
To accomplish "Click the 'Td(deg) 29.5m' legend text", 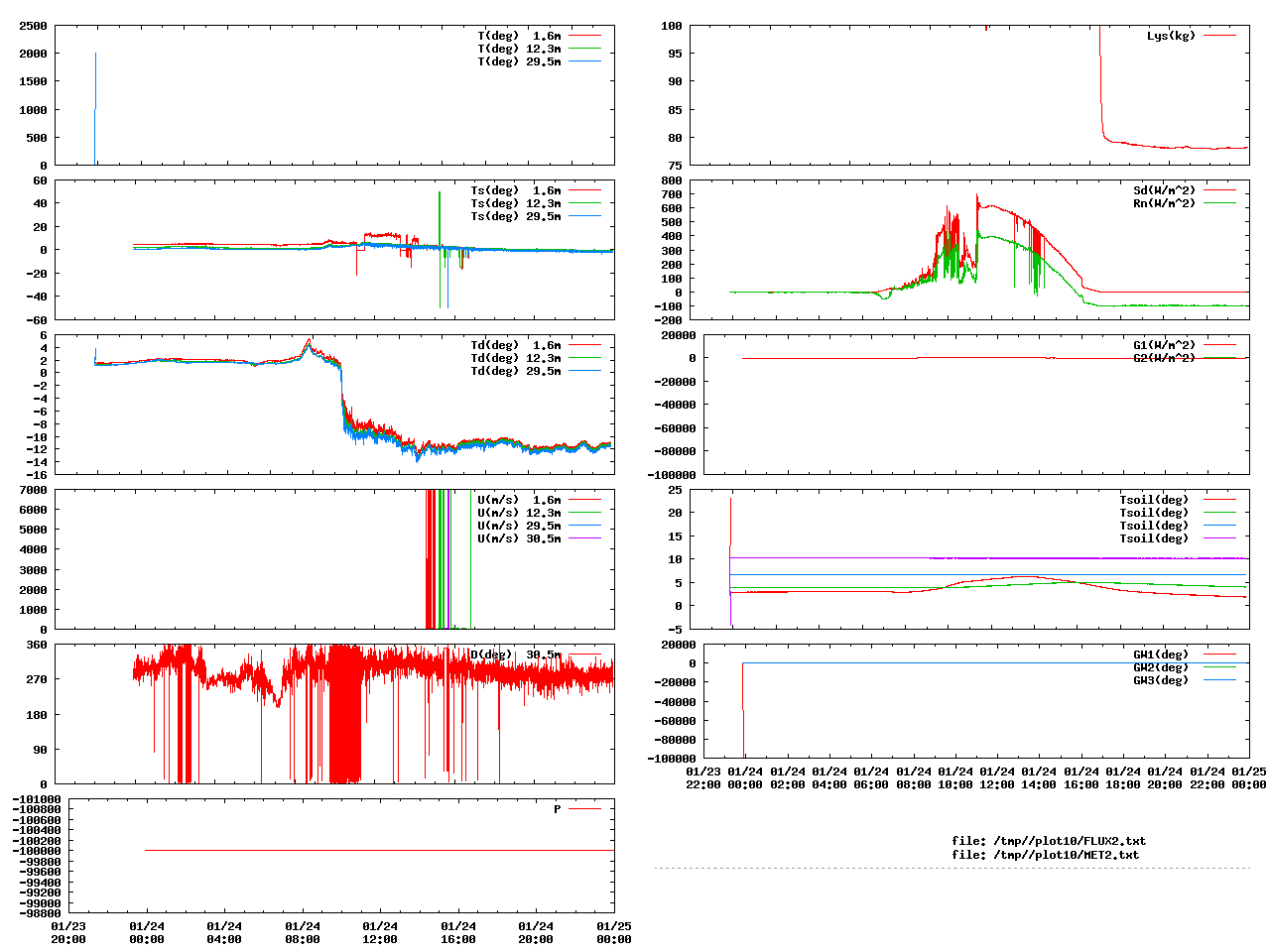I will (x=515, y=371).
